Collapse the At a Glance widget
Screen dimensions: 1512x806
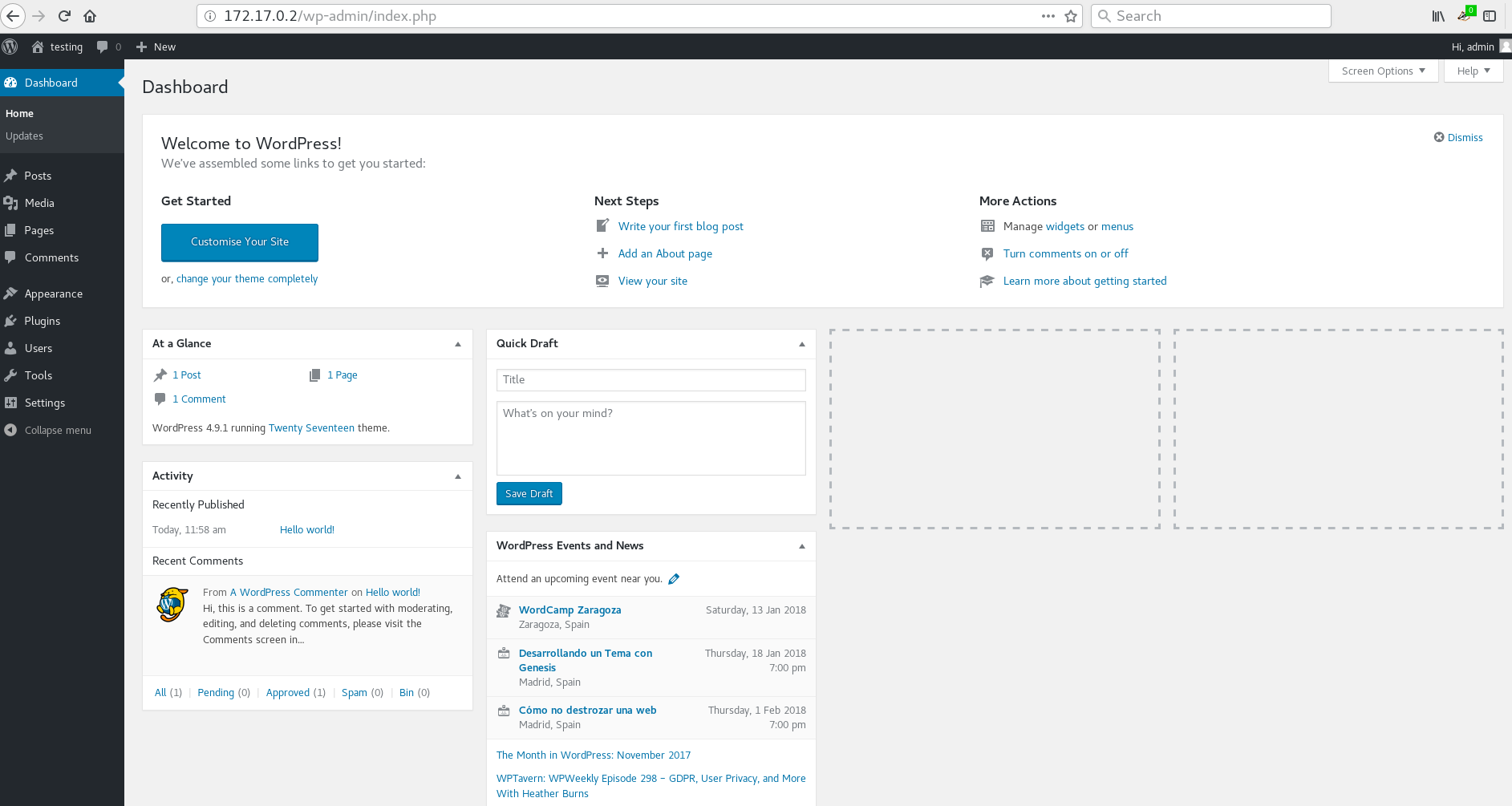click(458, 344)
